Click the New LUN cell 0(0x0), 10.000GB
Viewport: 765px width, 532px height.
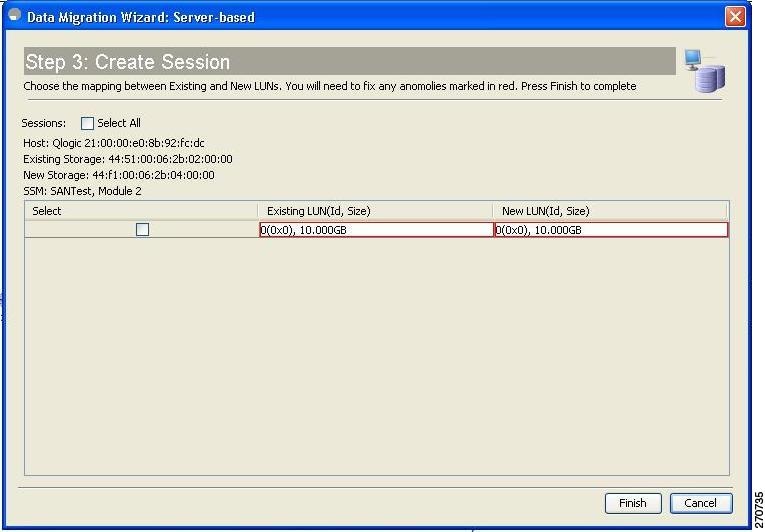tap(611, 230)
